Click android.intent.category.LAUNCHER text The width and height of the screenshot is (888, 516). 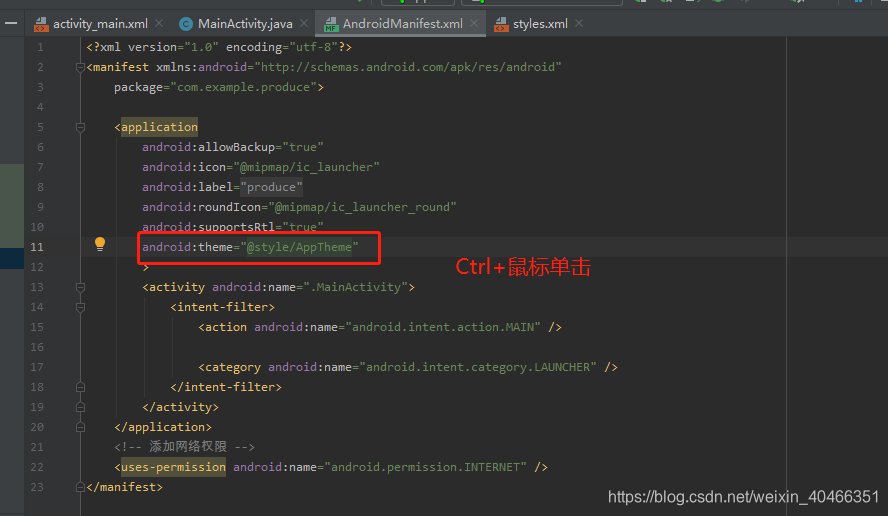click(478, 368)
